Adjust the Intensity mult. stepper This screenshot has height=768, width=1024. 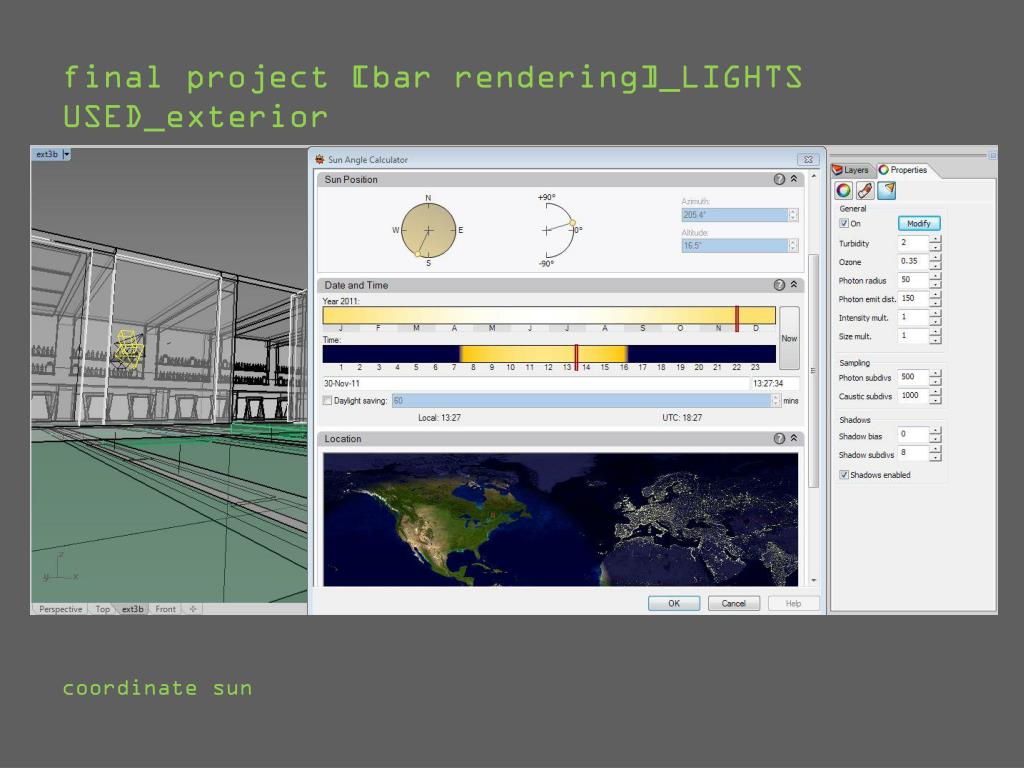[935, 317]
